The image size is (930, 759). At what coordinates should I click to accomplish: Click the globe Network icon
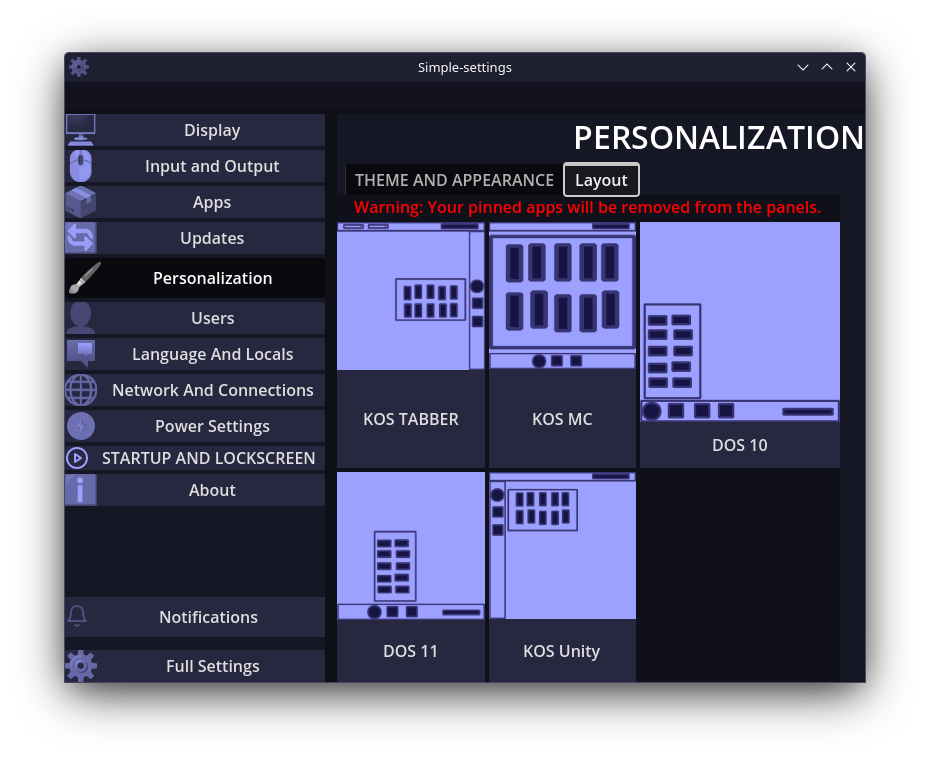point(81,390)
